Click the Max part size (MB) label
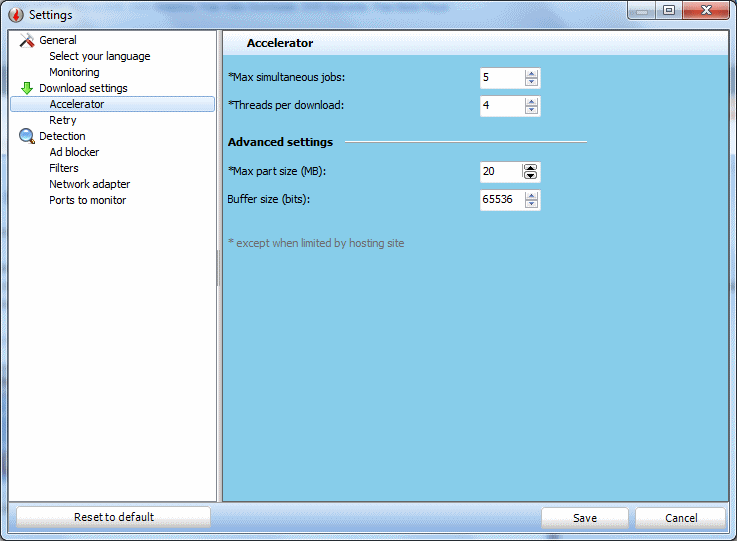737x541 pixels. pos(277,171)
